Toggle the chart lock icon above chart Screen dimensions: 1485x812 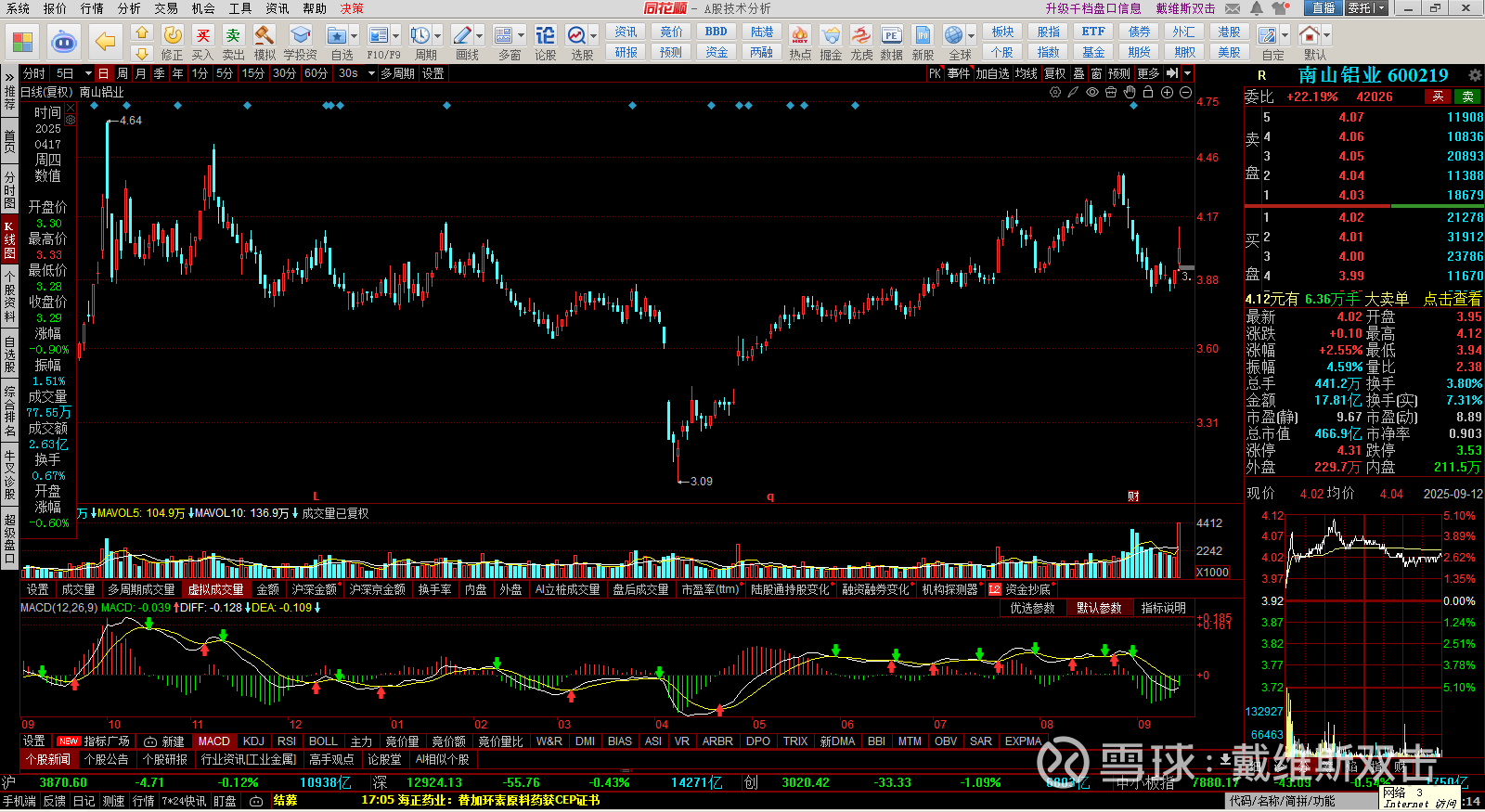pyautogui.click(x=1148, y=92)
